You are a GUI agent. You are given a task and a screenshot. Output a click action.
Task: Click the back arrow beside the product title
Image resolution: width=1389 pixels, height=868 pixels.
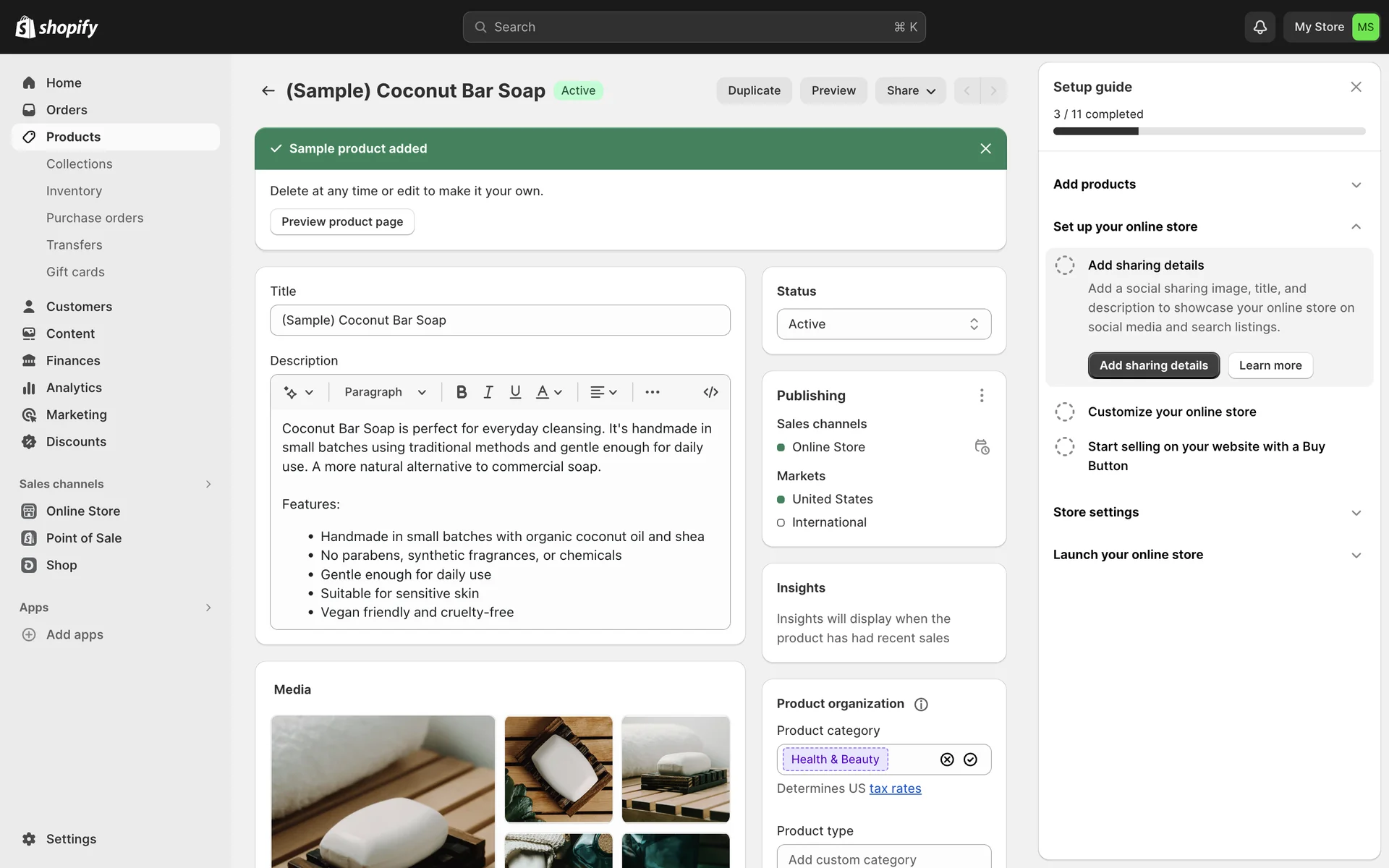coord(268,90)
